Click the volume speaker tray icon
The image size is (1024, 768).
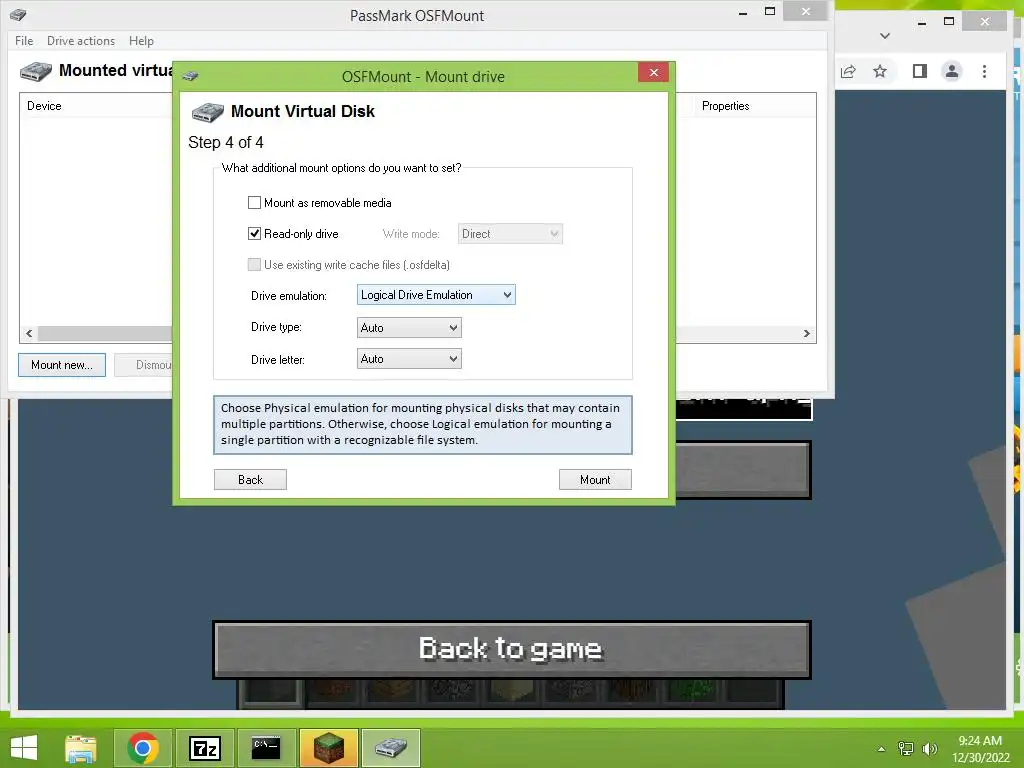click(929, 748)
